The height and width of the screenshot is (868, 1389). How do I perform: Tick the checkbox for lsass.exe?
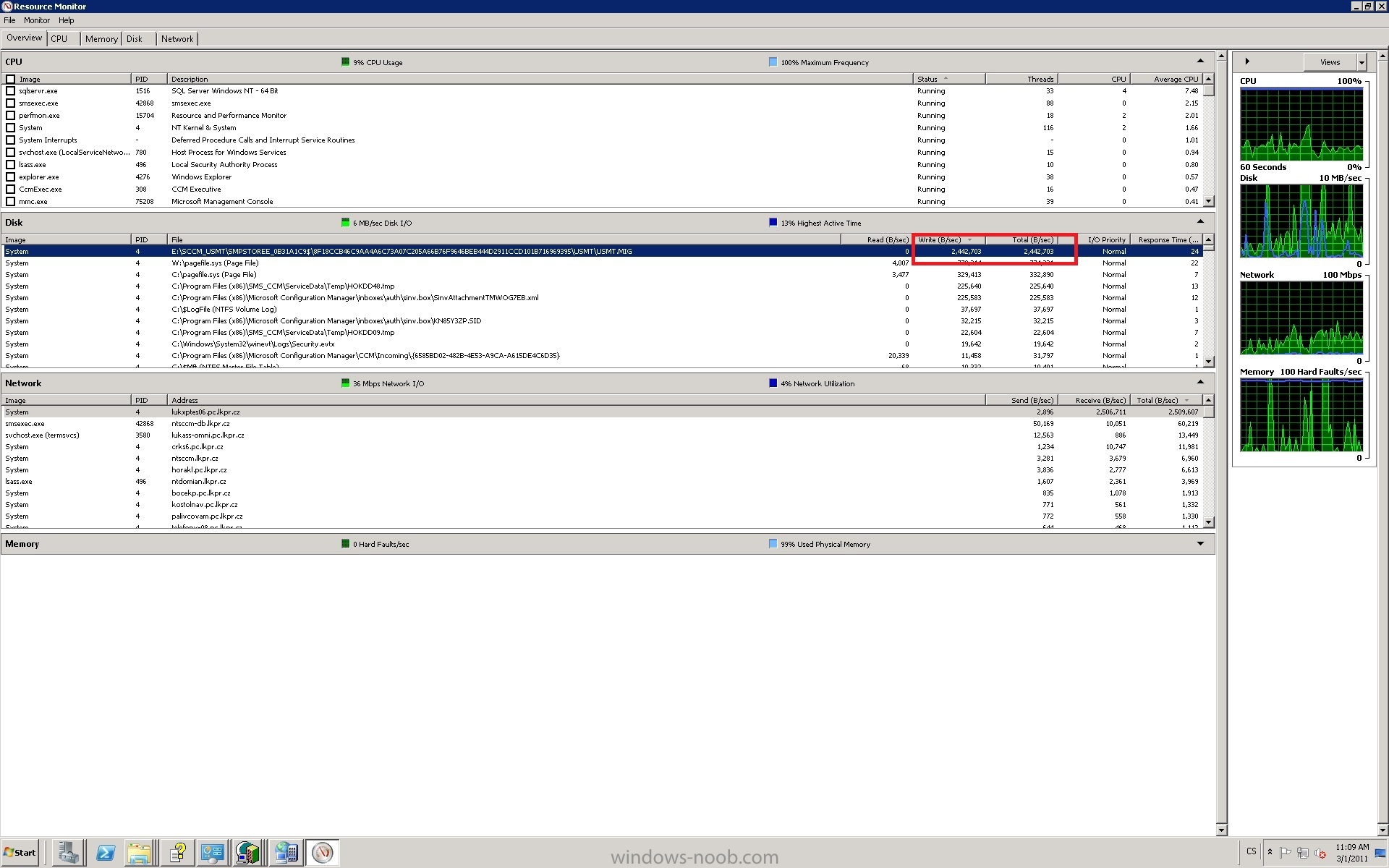click(10, 165)
